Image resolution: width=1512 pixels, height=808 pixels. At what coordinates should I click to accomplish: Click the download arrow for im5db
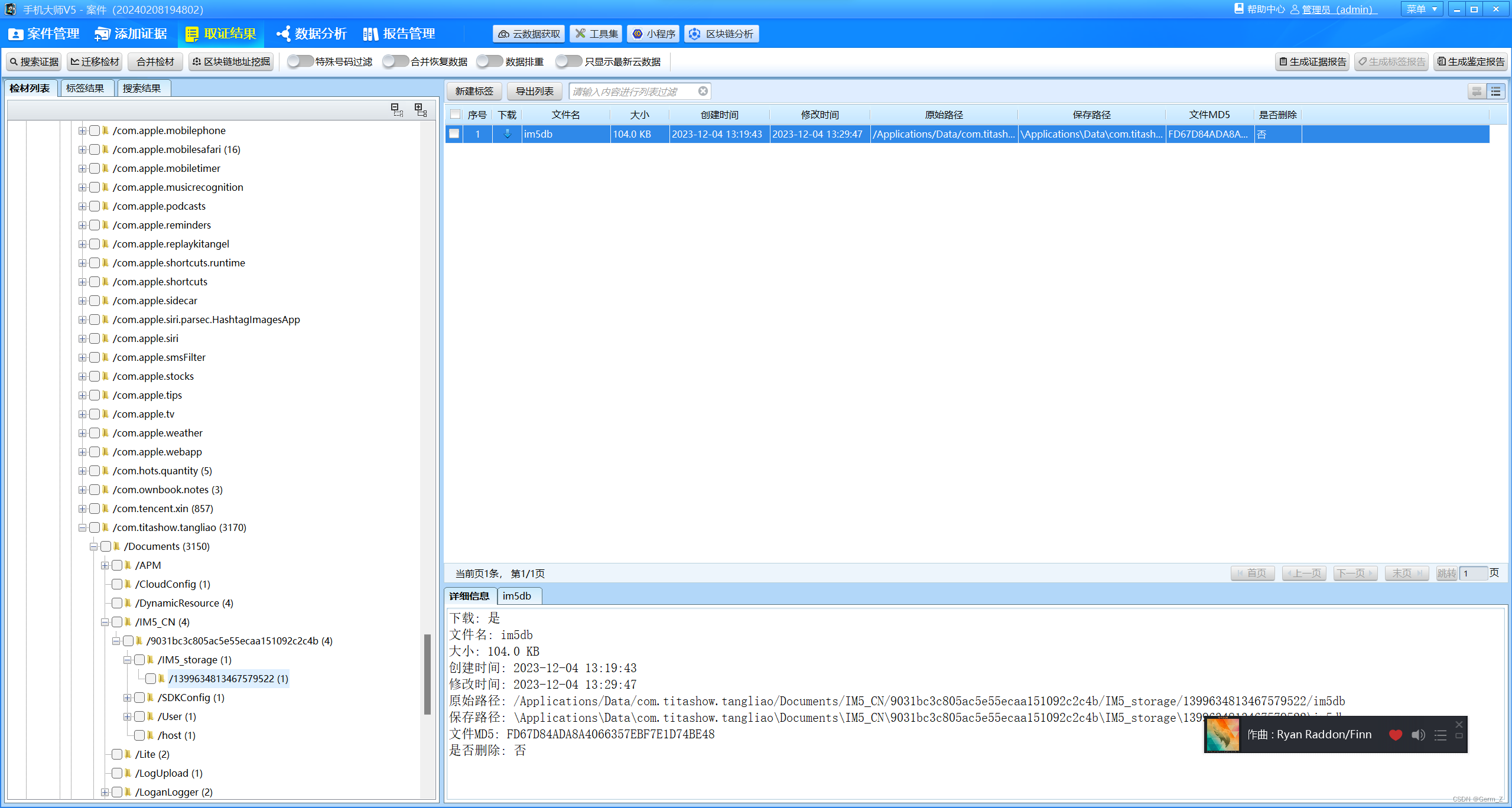(x=507, y=134)
